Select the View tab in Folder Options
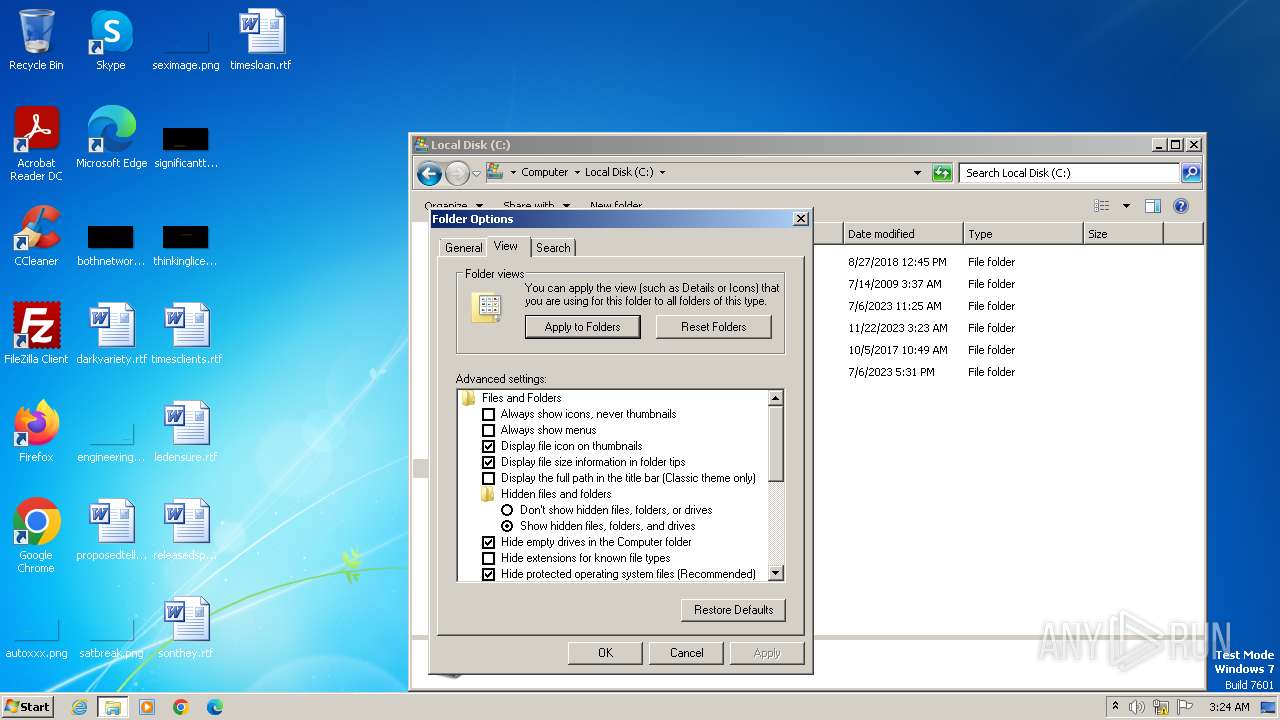 506,246
